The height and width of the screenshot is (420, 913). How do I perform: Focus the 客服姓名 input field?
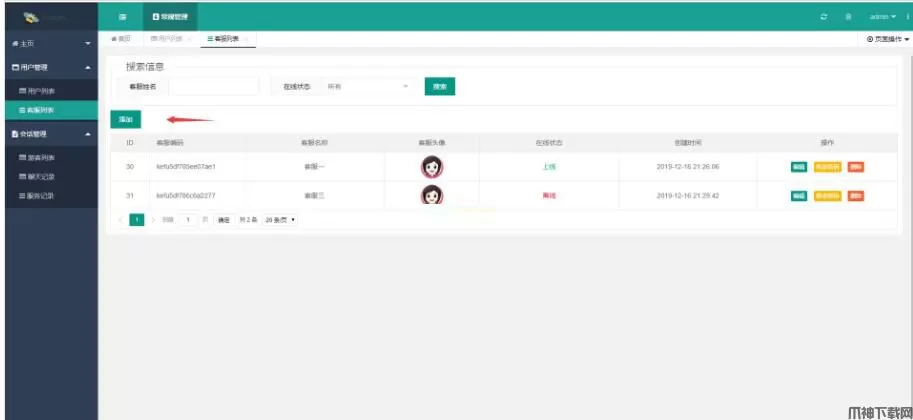(213, 86)
